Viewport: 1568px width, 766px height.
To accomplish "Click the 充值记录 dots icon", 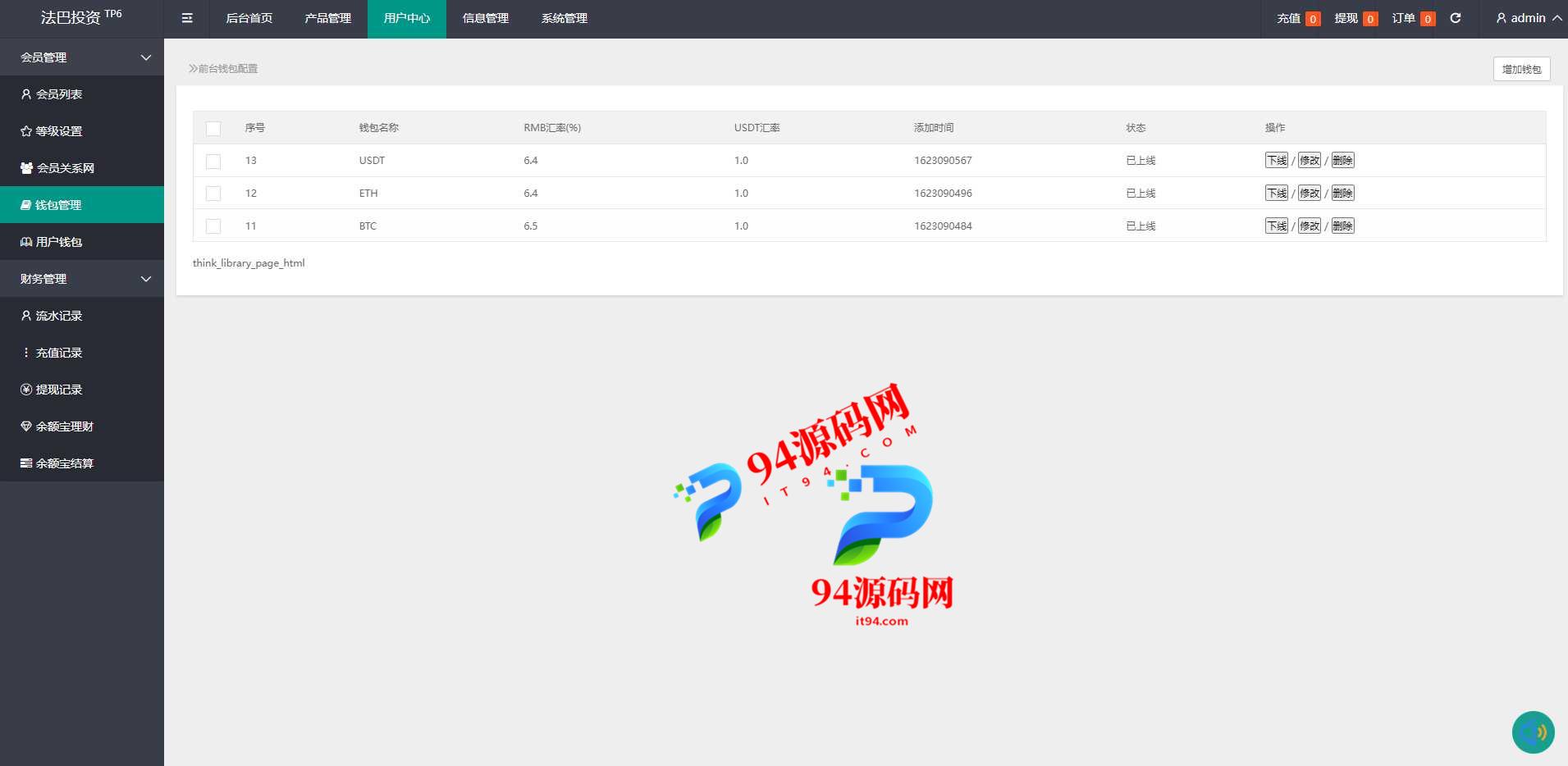I will [x=26, y=353].
